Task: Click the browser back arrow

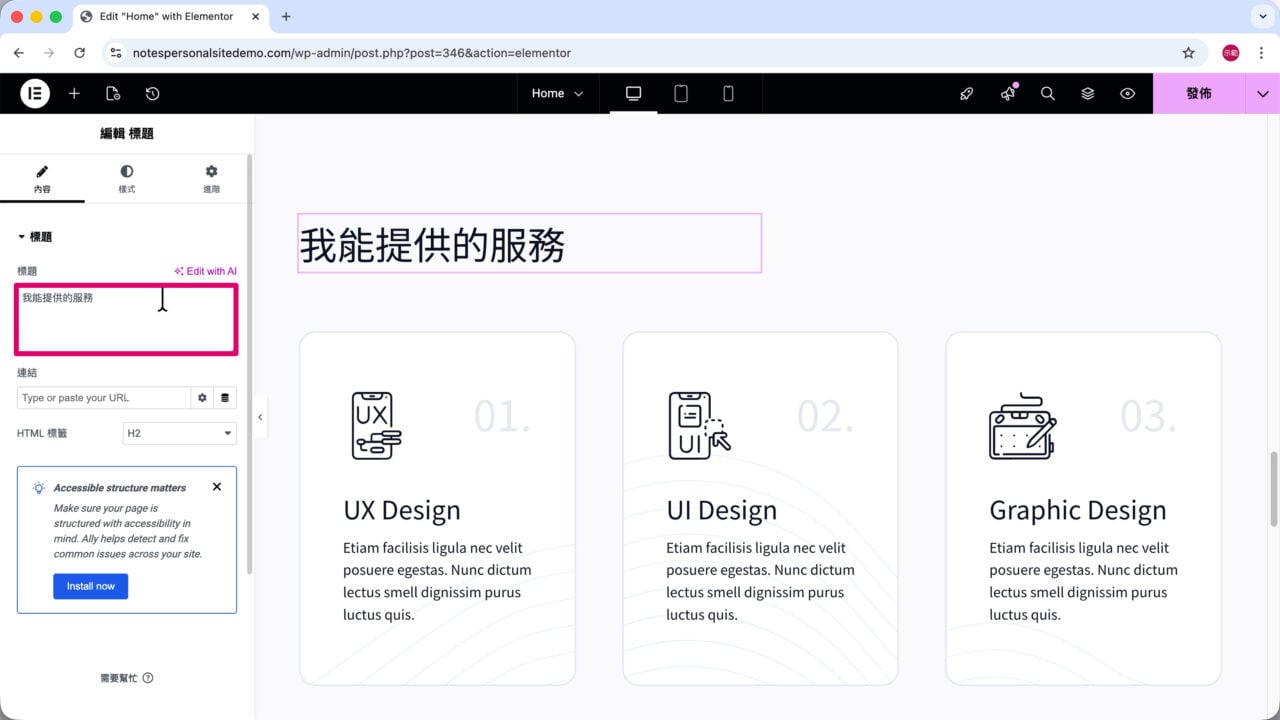Action: [x=18, y=53]
